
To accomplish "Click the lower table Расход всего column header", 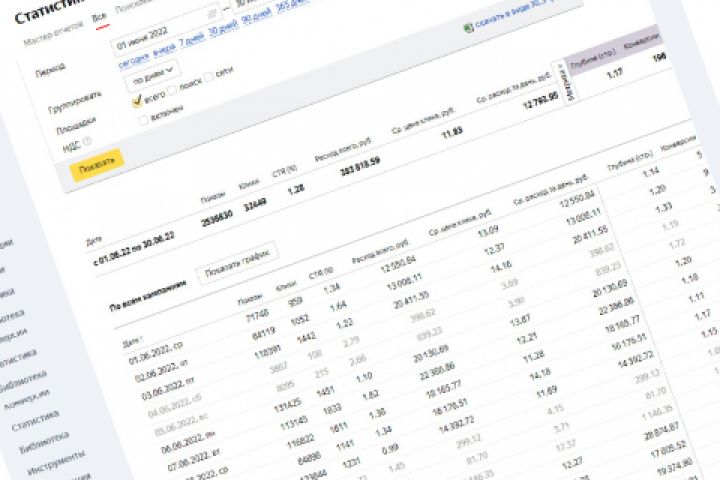I will tap(380, 252).
